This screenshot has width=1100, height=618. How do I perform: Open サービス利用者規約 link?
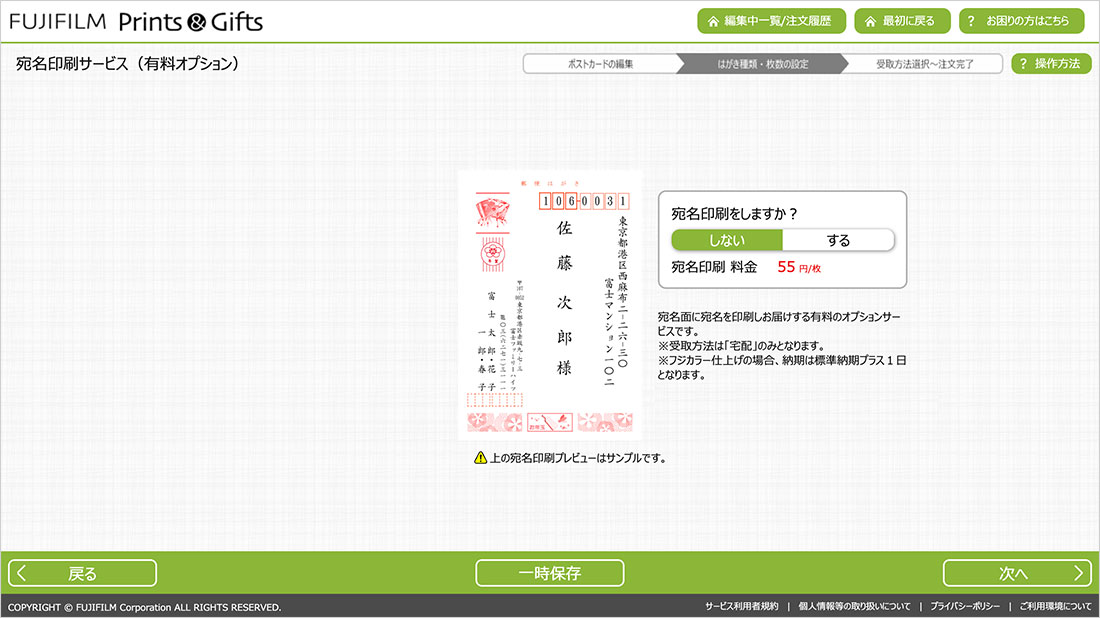(x=741, y=607)
